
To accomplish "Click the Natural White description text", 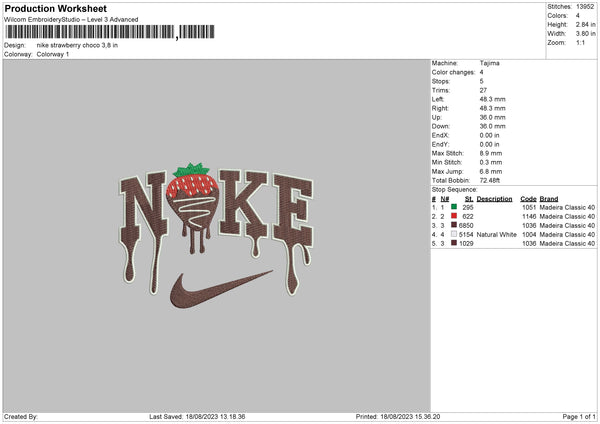I will pos(497,235).
